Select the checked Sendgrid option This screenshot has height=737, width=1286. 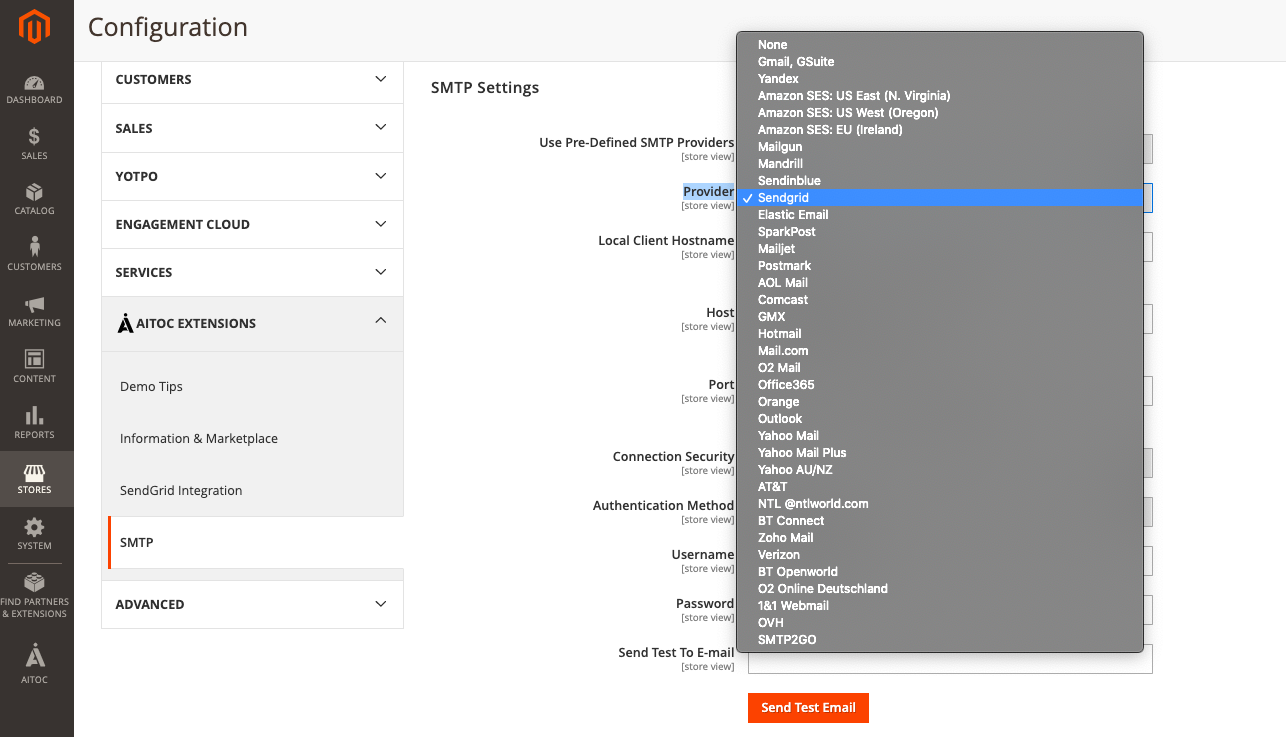click(940, 198)
